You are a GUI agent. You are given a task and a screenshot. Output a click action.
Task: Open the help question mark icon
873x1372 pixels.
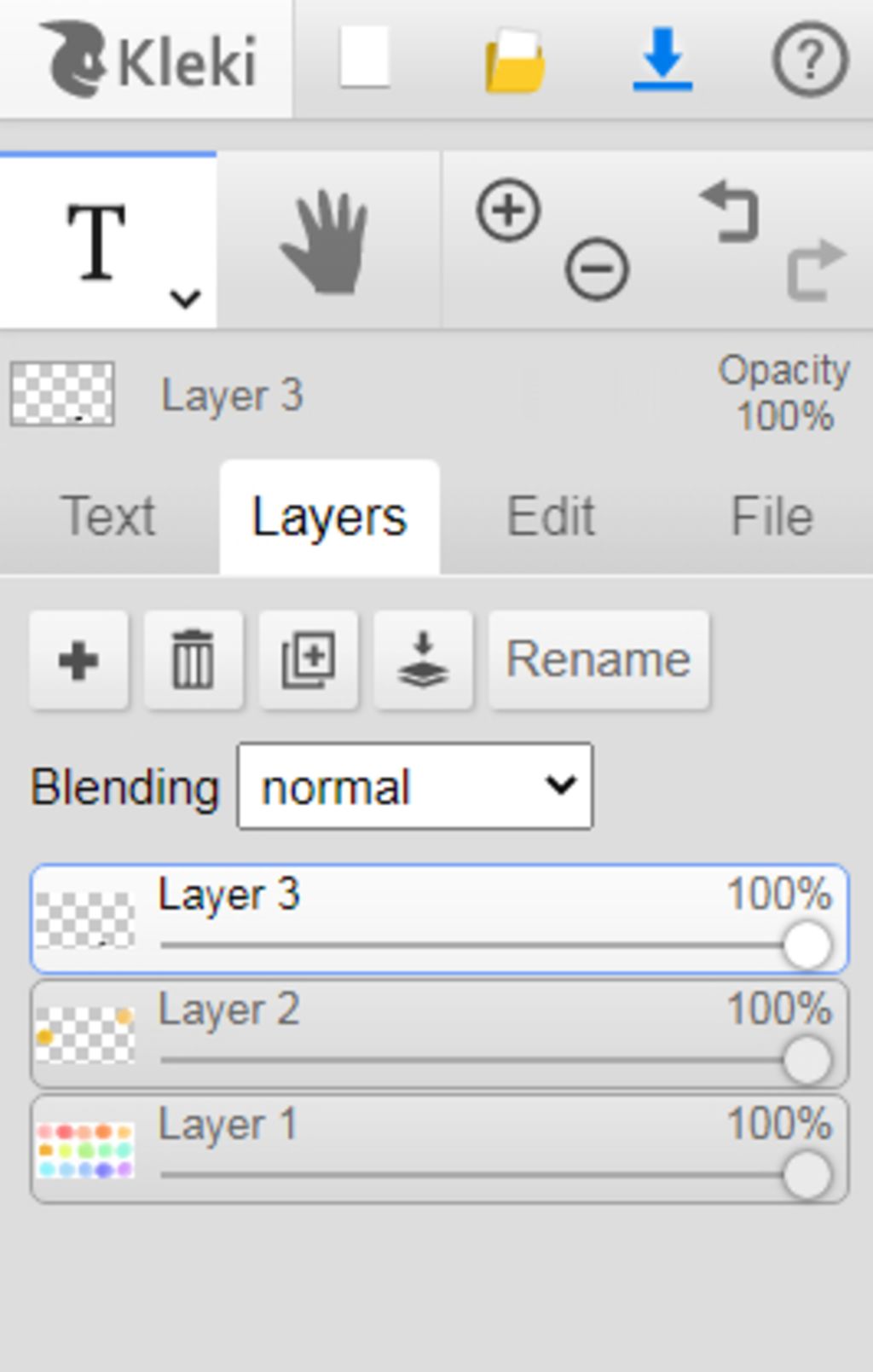810,60
